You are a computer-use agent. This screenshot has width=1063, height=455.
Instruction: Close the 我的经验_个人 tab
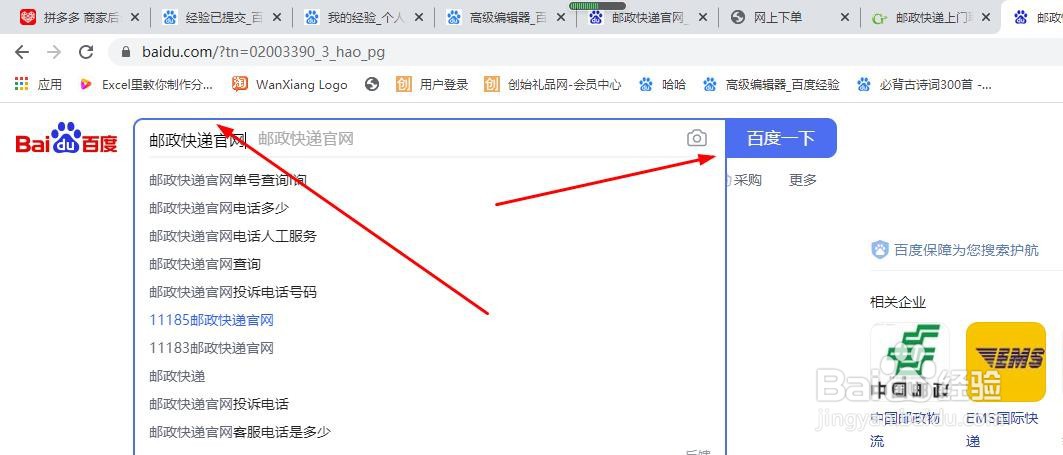click(419, 18)
